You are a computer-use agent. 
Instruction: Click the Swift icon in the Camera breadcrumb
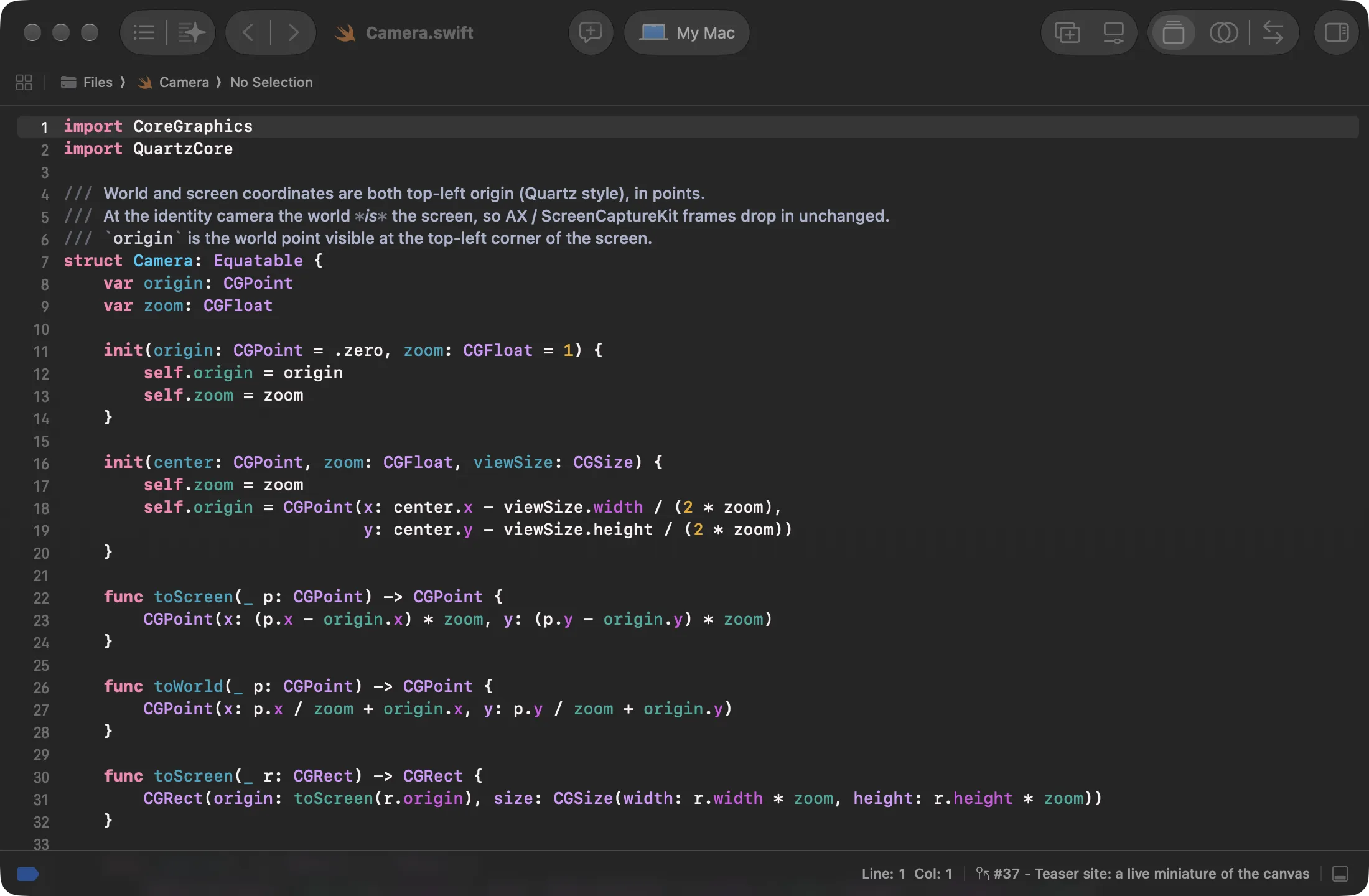(144, 82)
